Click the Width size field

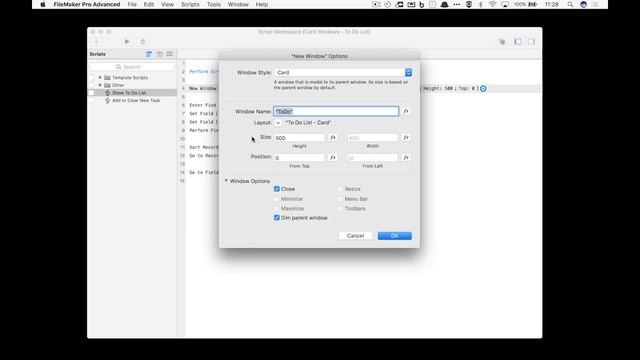tap(372, 138)
